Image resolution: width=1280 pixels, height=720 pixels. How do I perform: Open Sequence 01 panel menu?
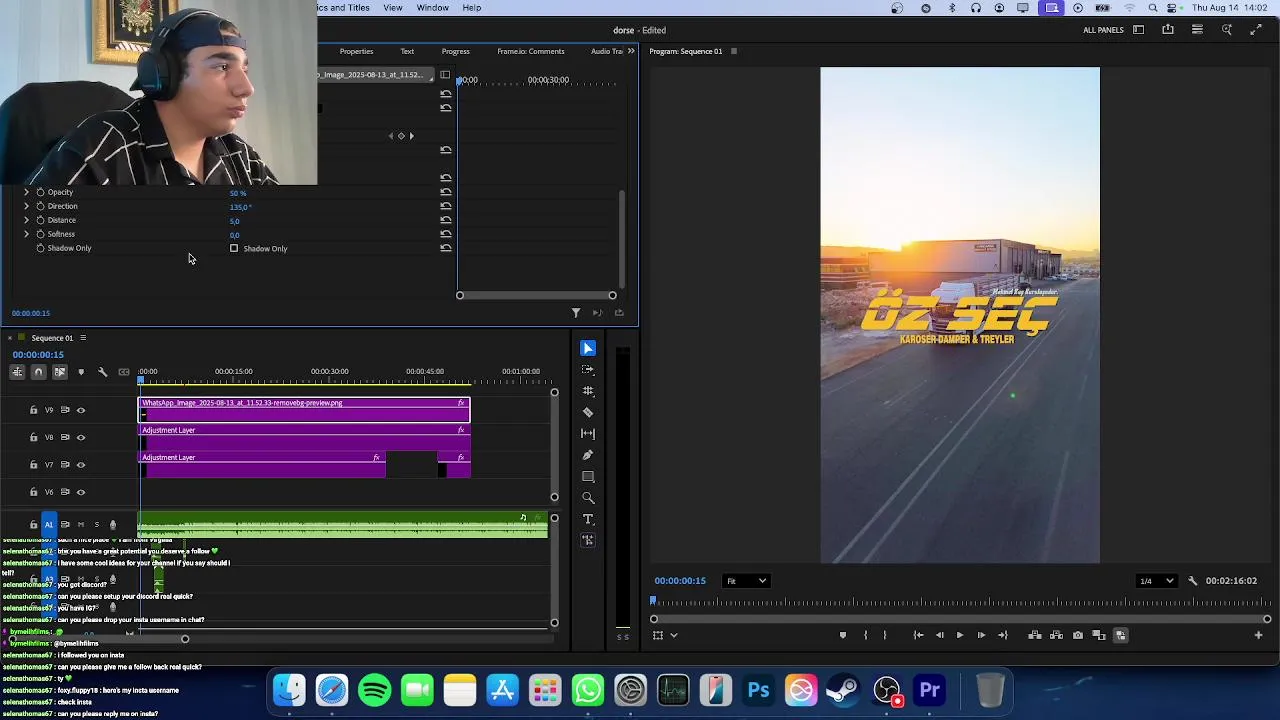click(83, 338)
